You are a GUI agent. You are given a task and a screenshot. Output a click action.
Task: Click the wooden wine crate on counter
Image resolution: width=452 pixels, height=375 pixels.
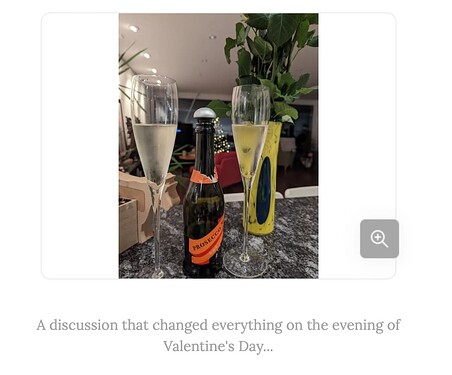[128, 223]
